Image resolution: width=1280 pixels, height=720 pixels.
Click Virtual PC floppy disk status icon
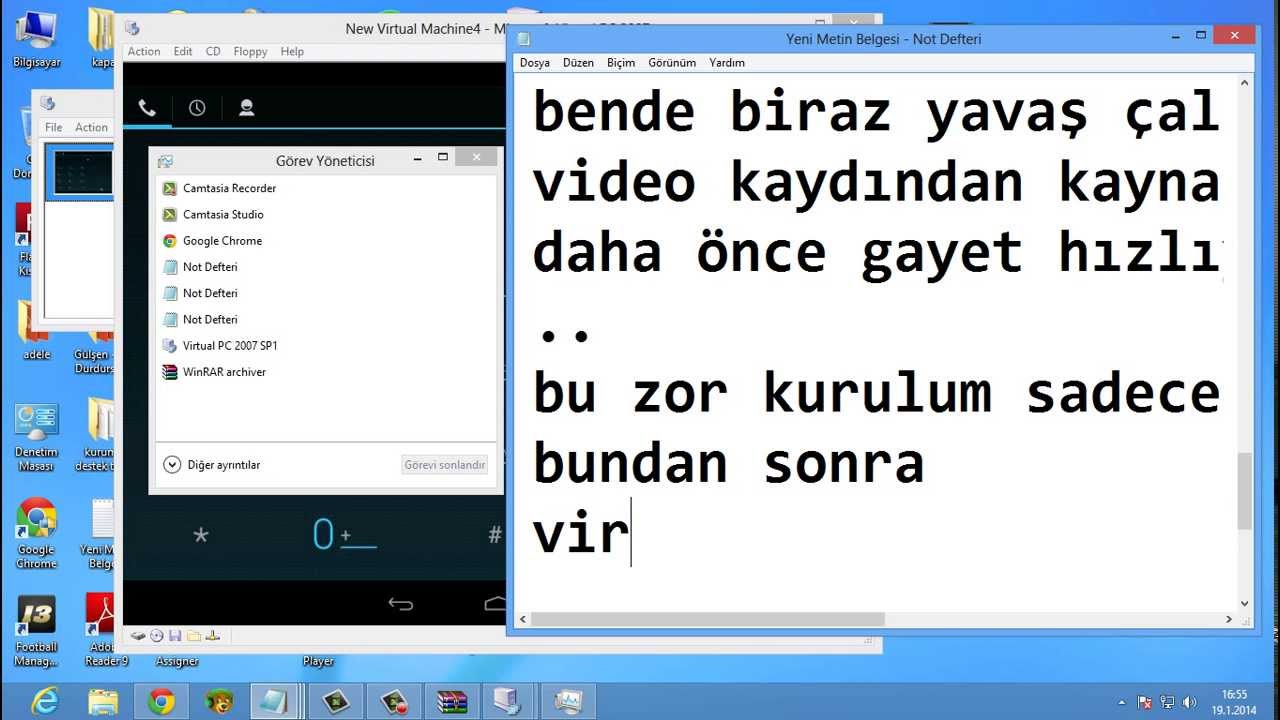tap(175, 635)
